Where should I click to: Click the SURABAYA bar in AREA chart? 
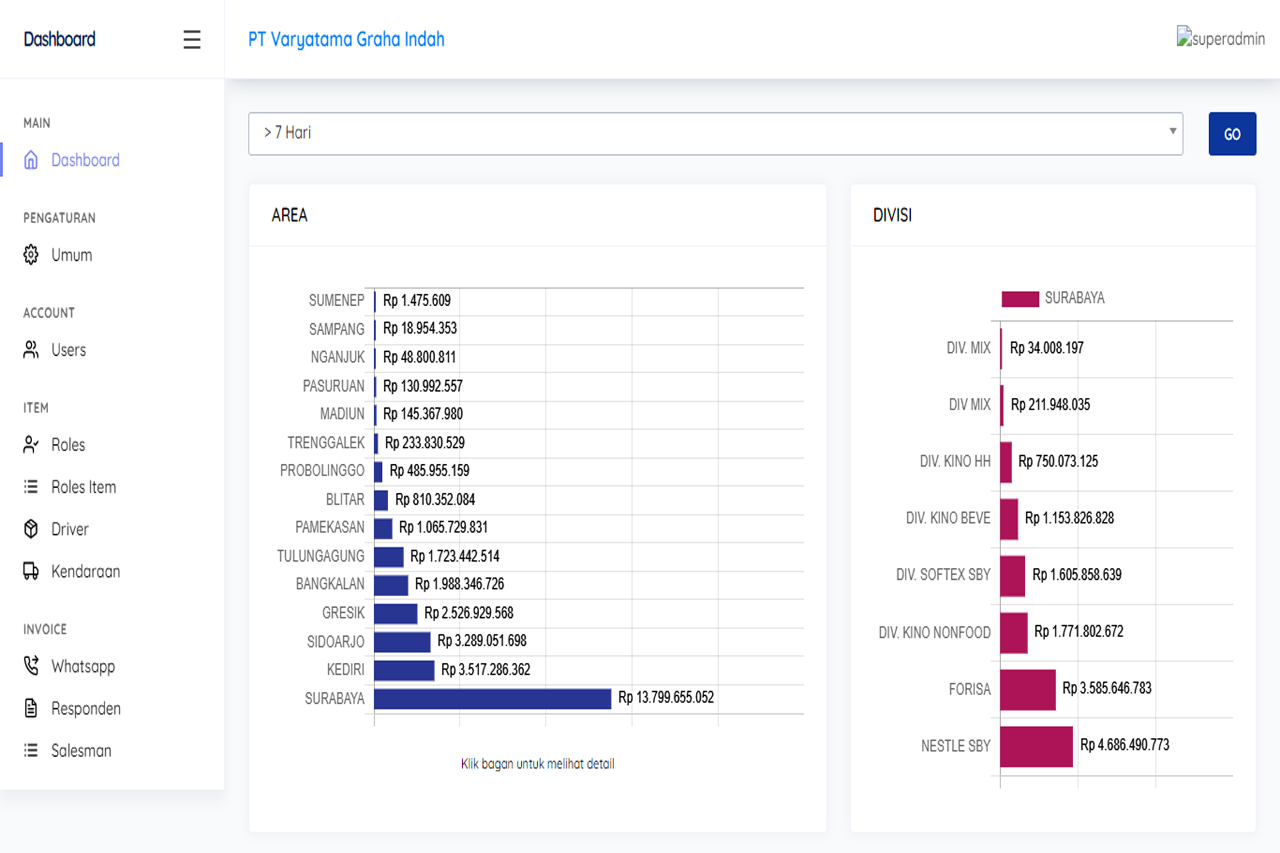(x=492, y=698)
